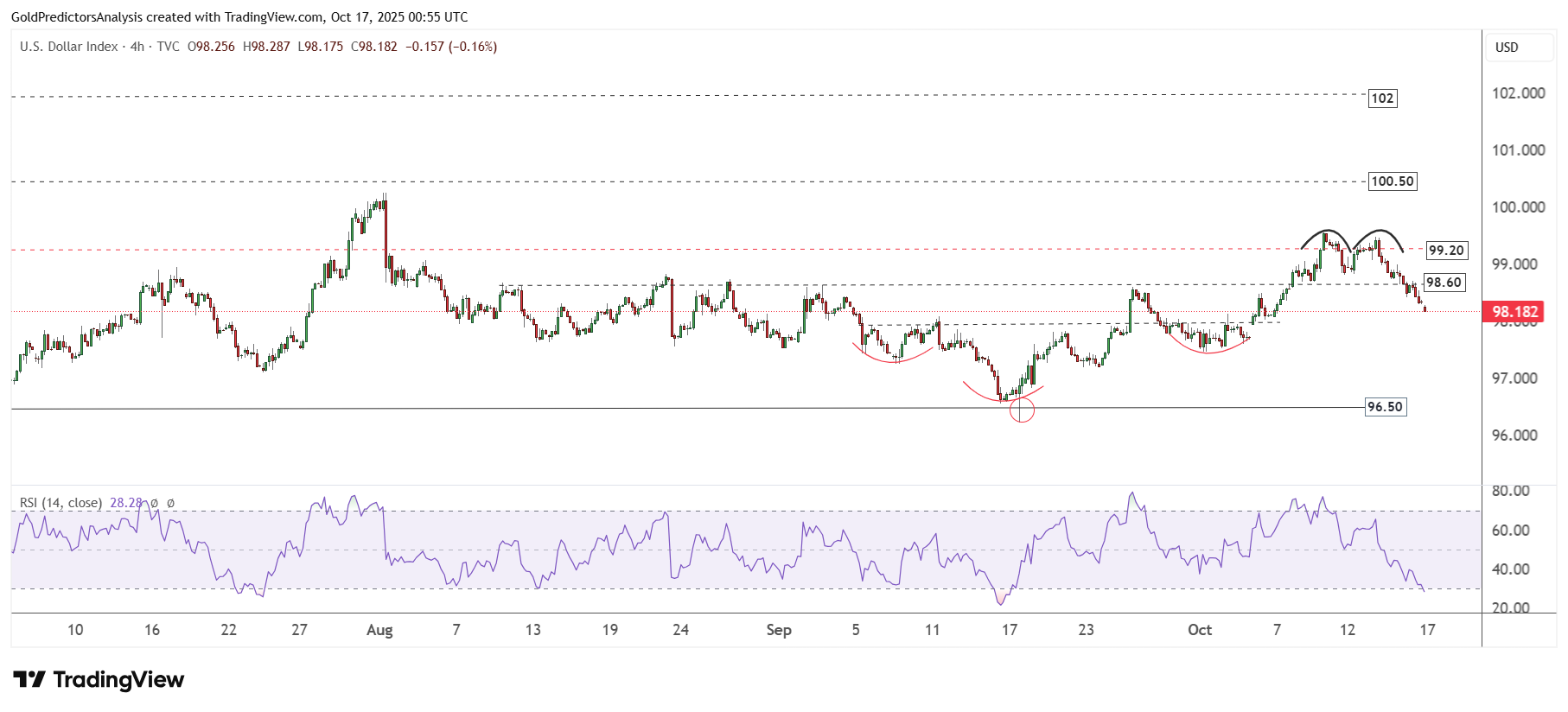Click the Sep label on the time axis
Viewport: 1568px width, 712px height.
[779, 630]
